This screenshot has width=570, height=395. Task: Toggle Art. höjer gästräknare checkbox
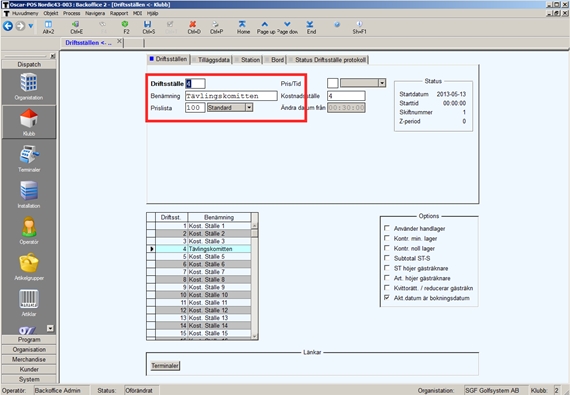387,278
